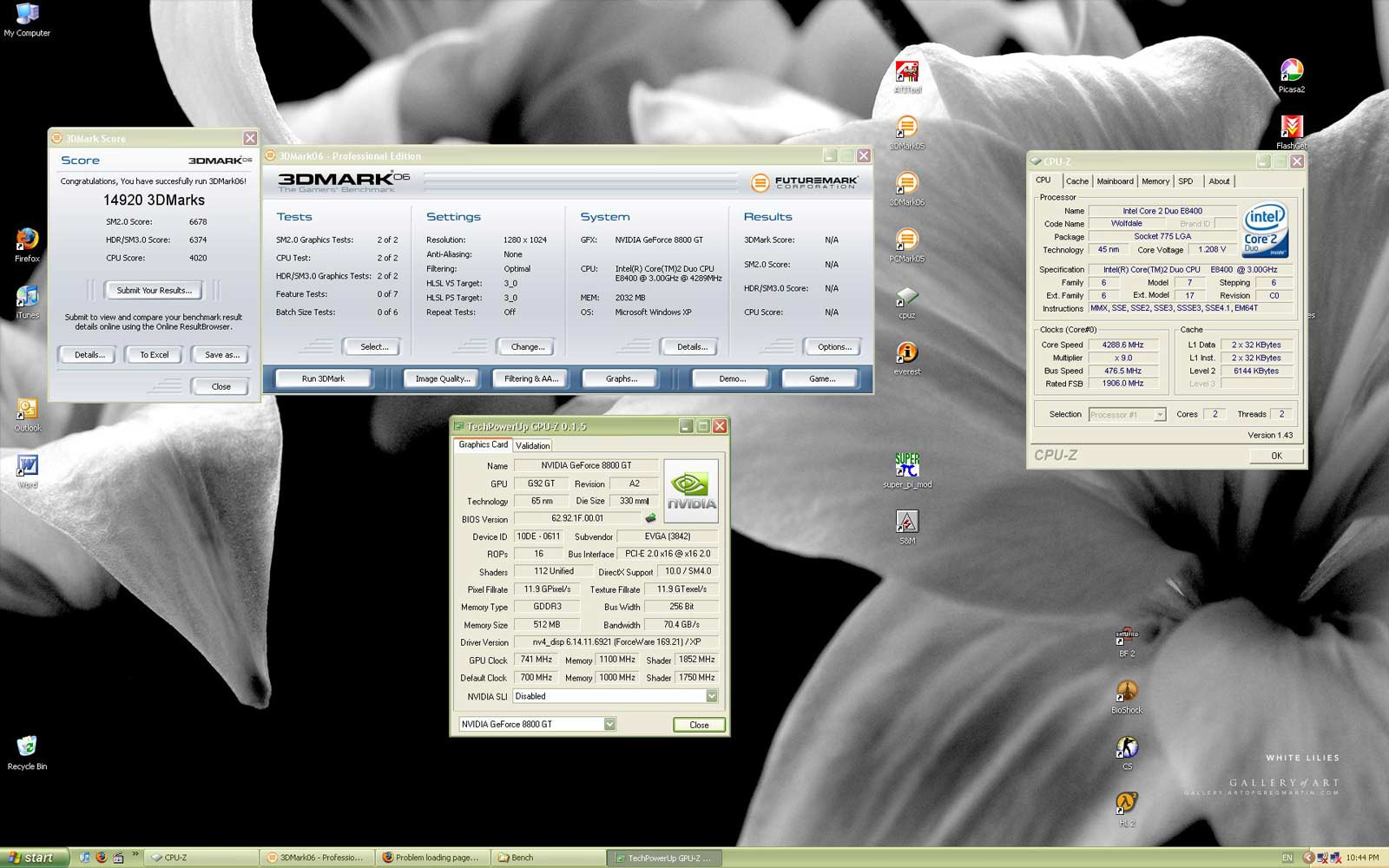Open Word desktop shortcut

27,471
